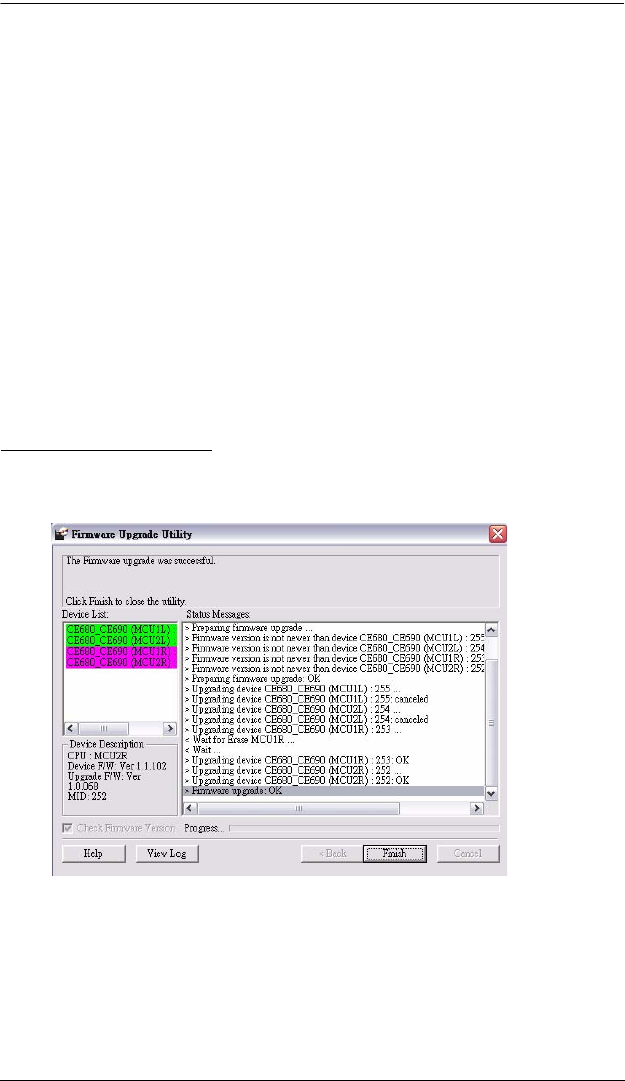Click Device List scrollbar left arrow
This screenshot has height=1081, width=625.
coord(72,728)
